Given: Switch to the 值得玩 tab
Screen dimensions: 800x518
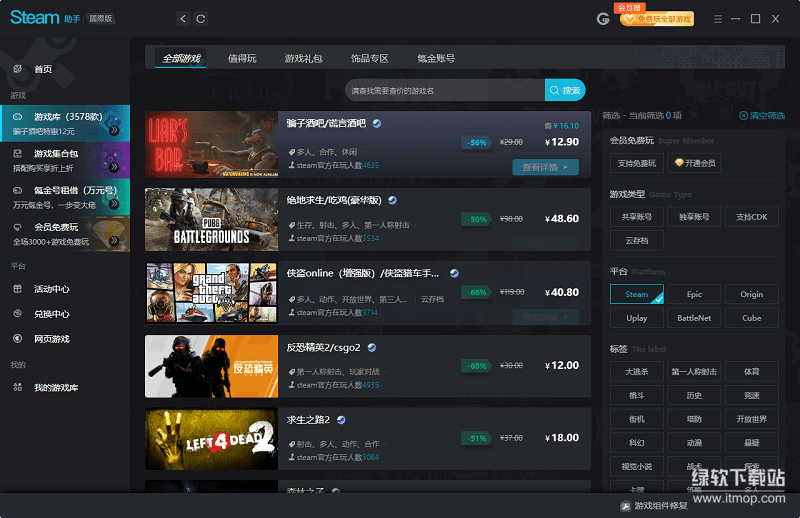Looking at the screenshot, I should pos(242,59).
